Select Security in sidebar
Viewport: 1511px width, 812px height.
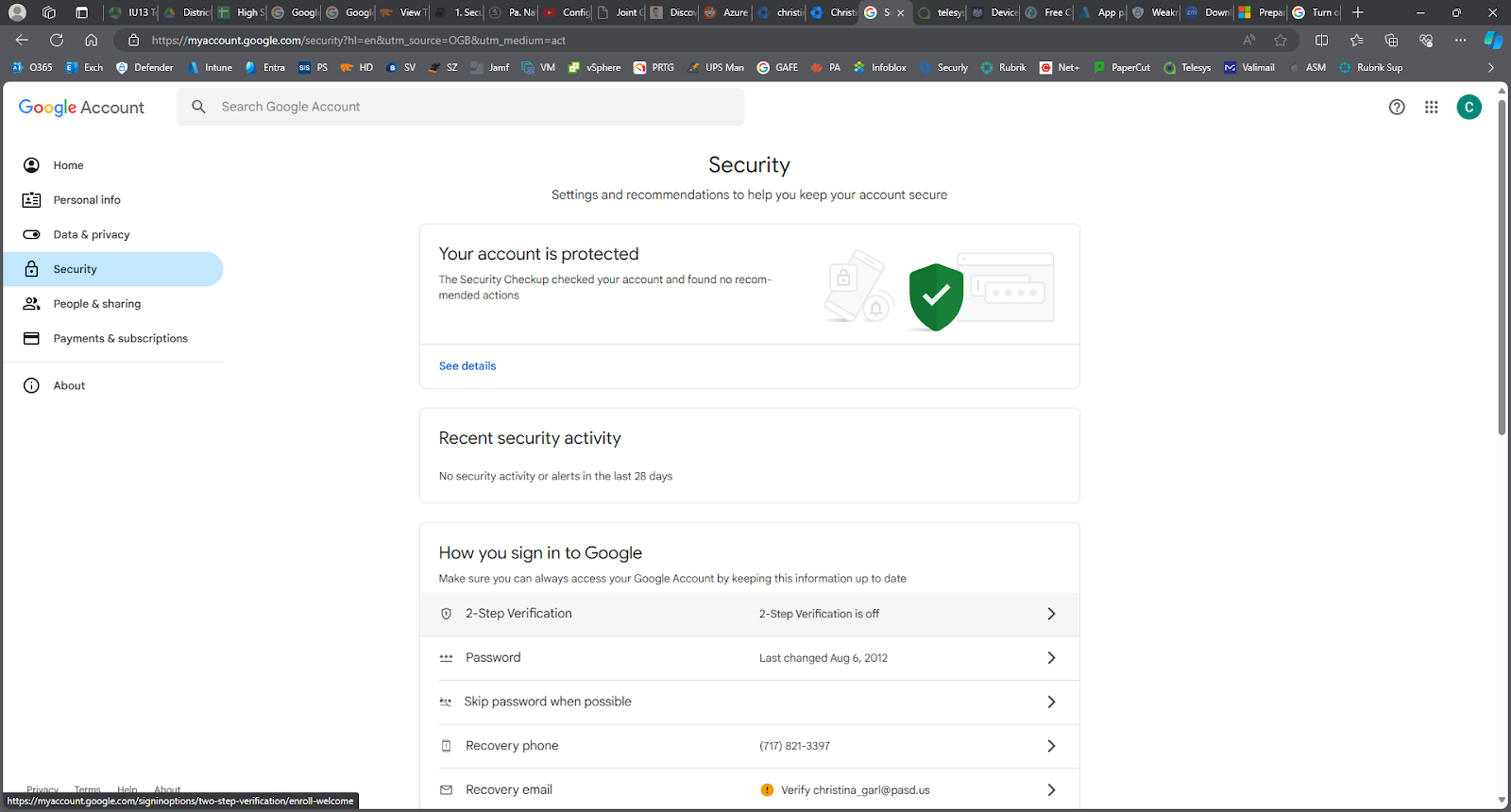(x=113, y=269)
